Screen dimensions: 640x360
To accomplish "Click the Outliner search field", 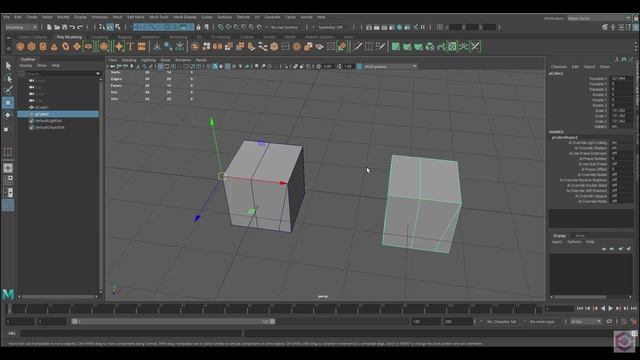I will point(61,74).
